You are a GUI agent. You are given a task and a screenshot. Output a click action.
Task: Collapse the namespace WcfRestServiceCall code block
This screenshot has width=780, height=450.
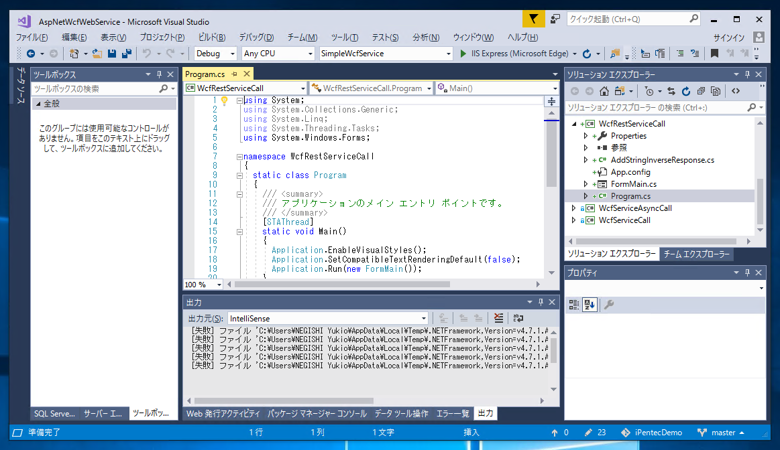coord(239,157)
